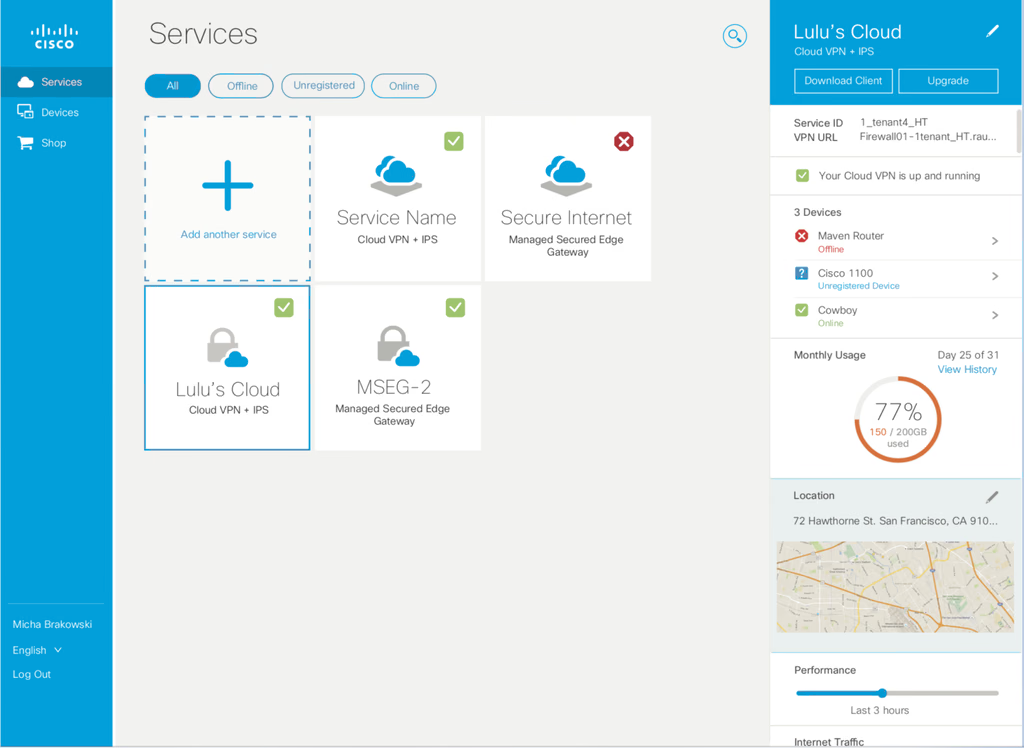Go to Services in sidebar menu
1024x748 pixels.
[x=57, y=82]
